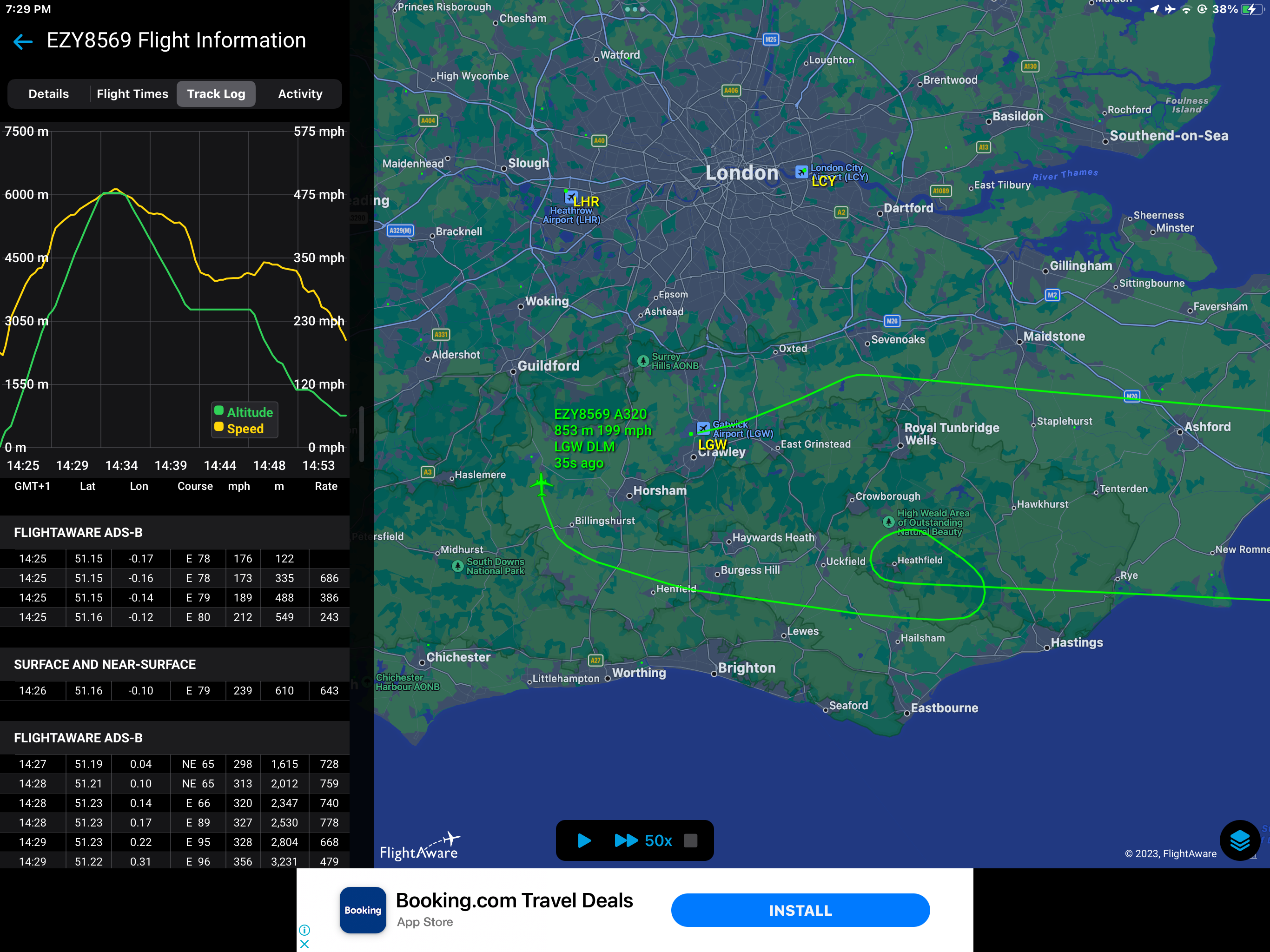1270x952 pixels.
Task: Tap the Altitude legend green swatch
Action: (219, 410)
